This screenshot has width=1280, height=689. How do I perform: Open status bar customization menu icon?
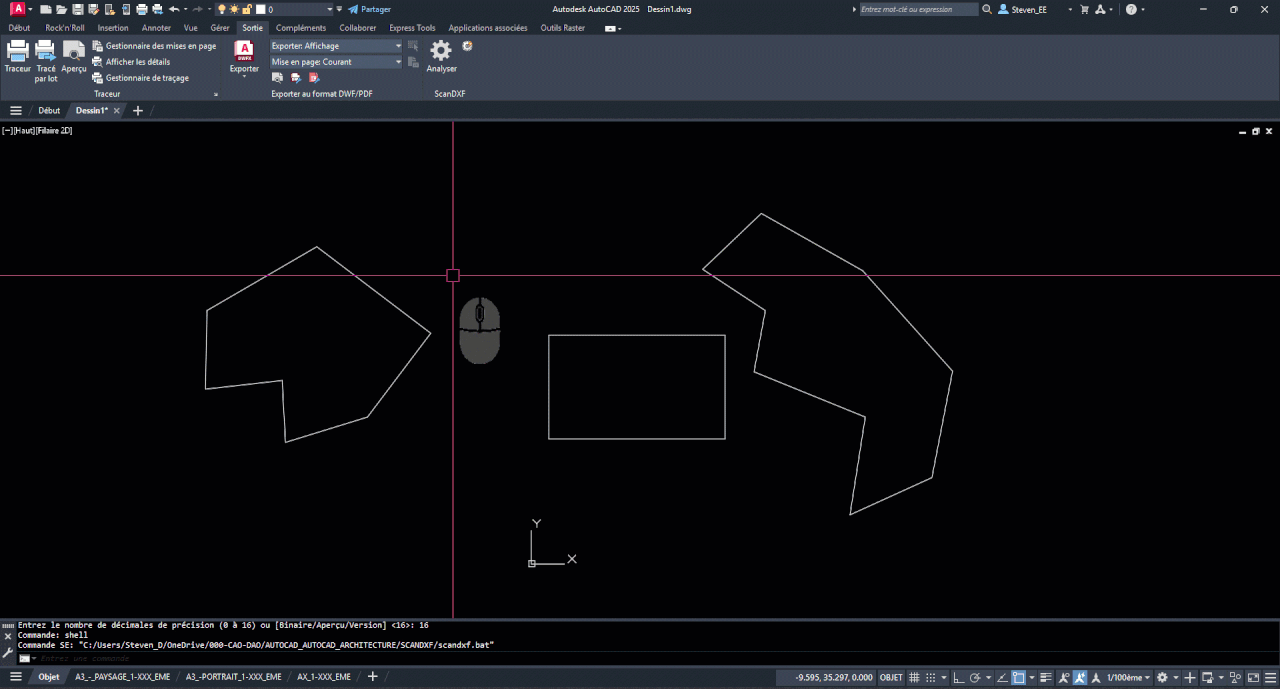1271,678
